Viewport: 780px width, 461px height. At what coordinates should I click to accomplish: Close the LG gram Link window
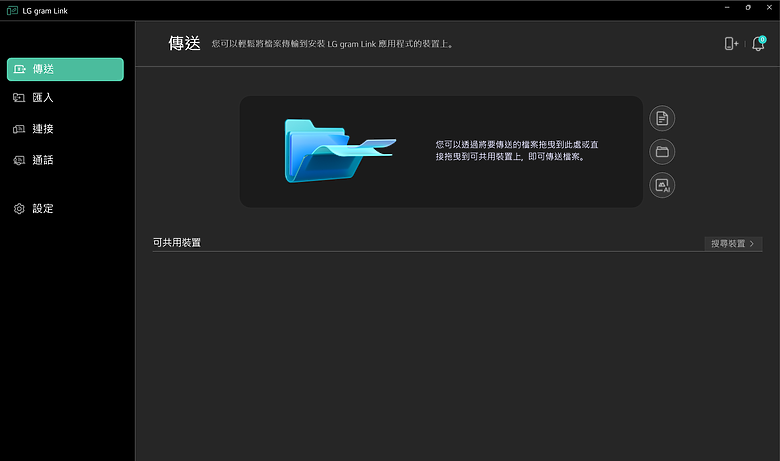pyautogui.click(x=769, y=7)
